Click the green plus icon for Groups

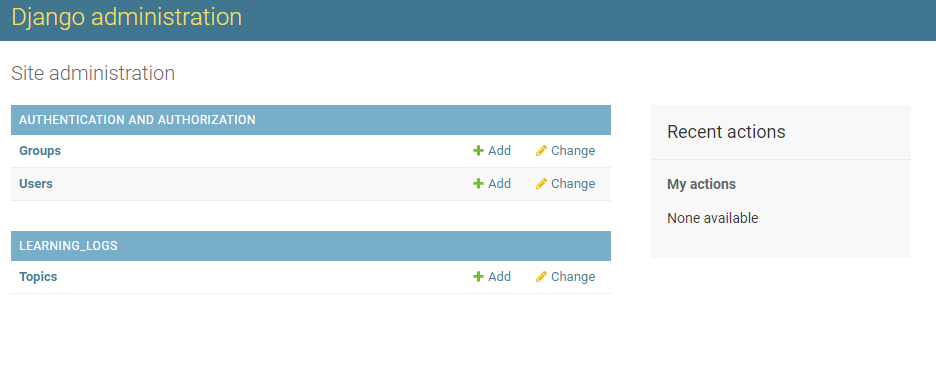pyautogui.click(x=478, y=151)
